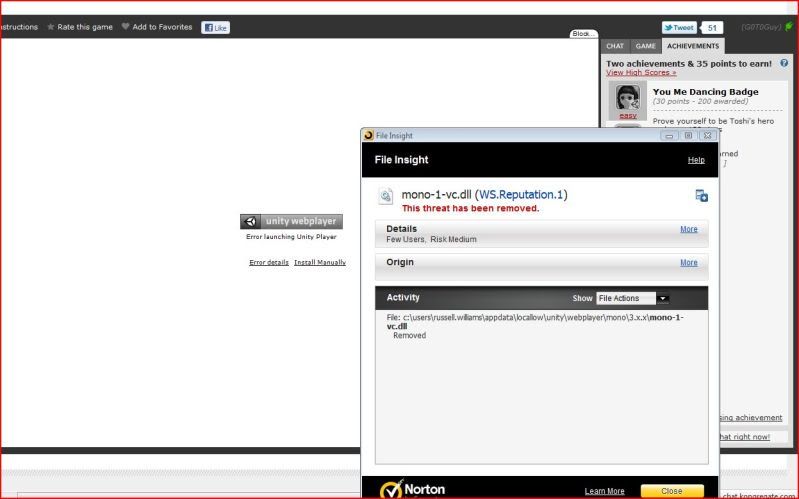Click the Learn More link
The width and height of the screenshot is (799, 499).
click(604, 491)
